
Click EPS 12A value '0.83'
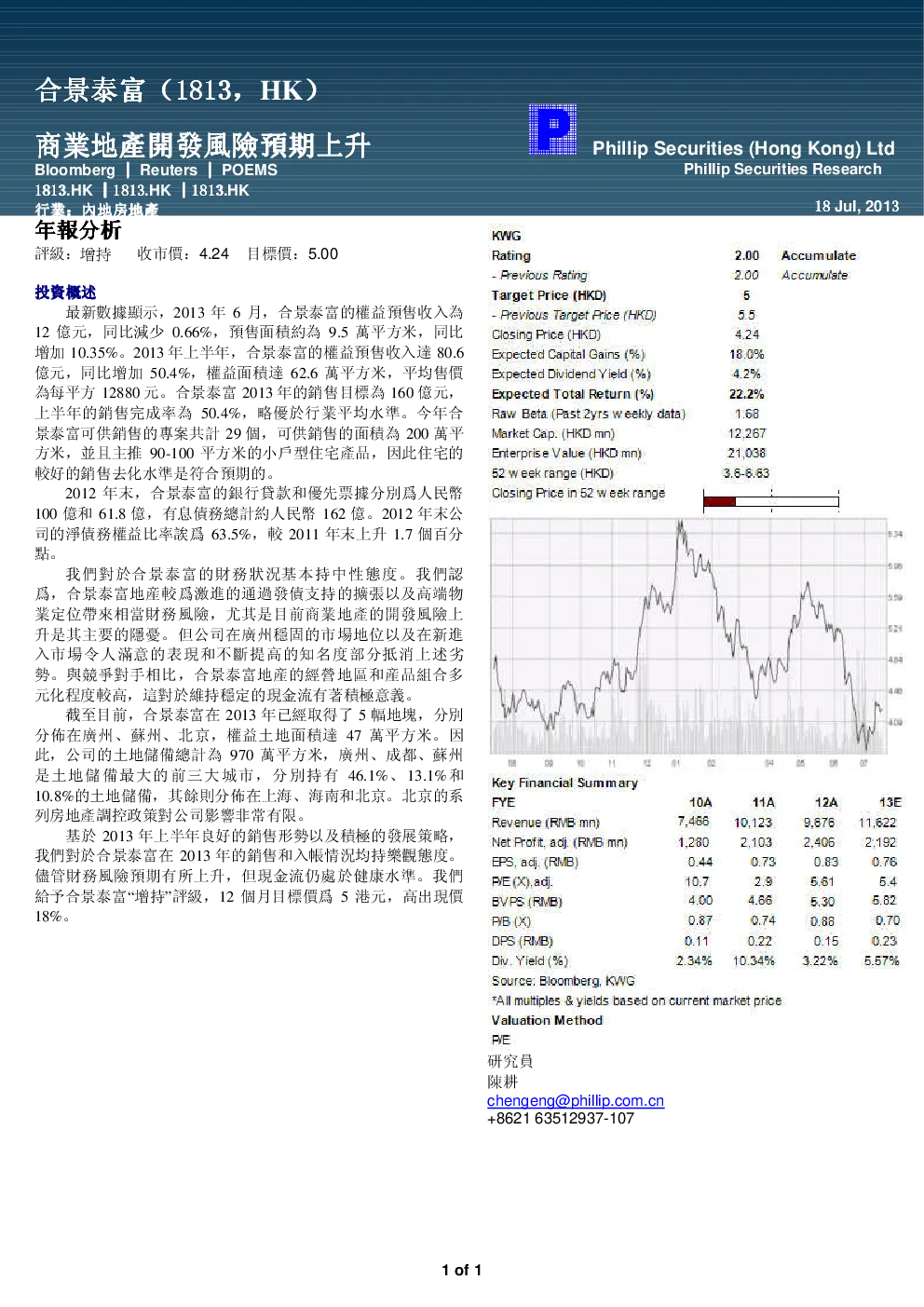tap(825, 862)
